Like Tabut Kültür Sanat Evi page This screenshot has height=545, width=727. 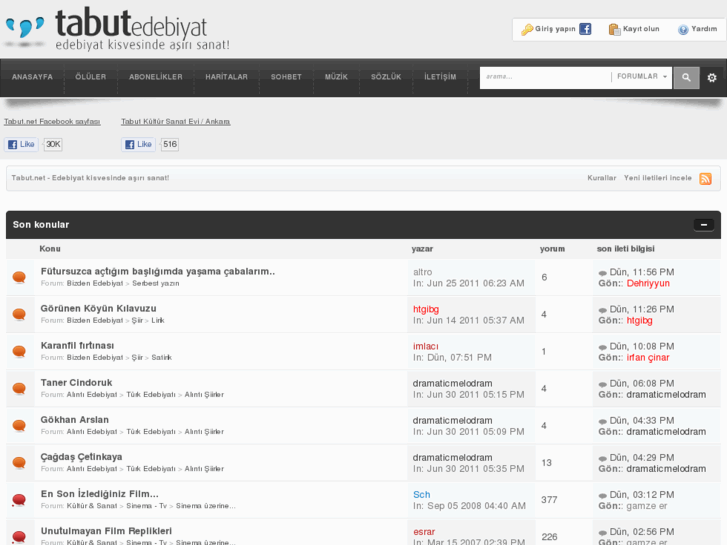pos(139,144)
